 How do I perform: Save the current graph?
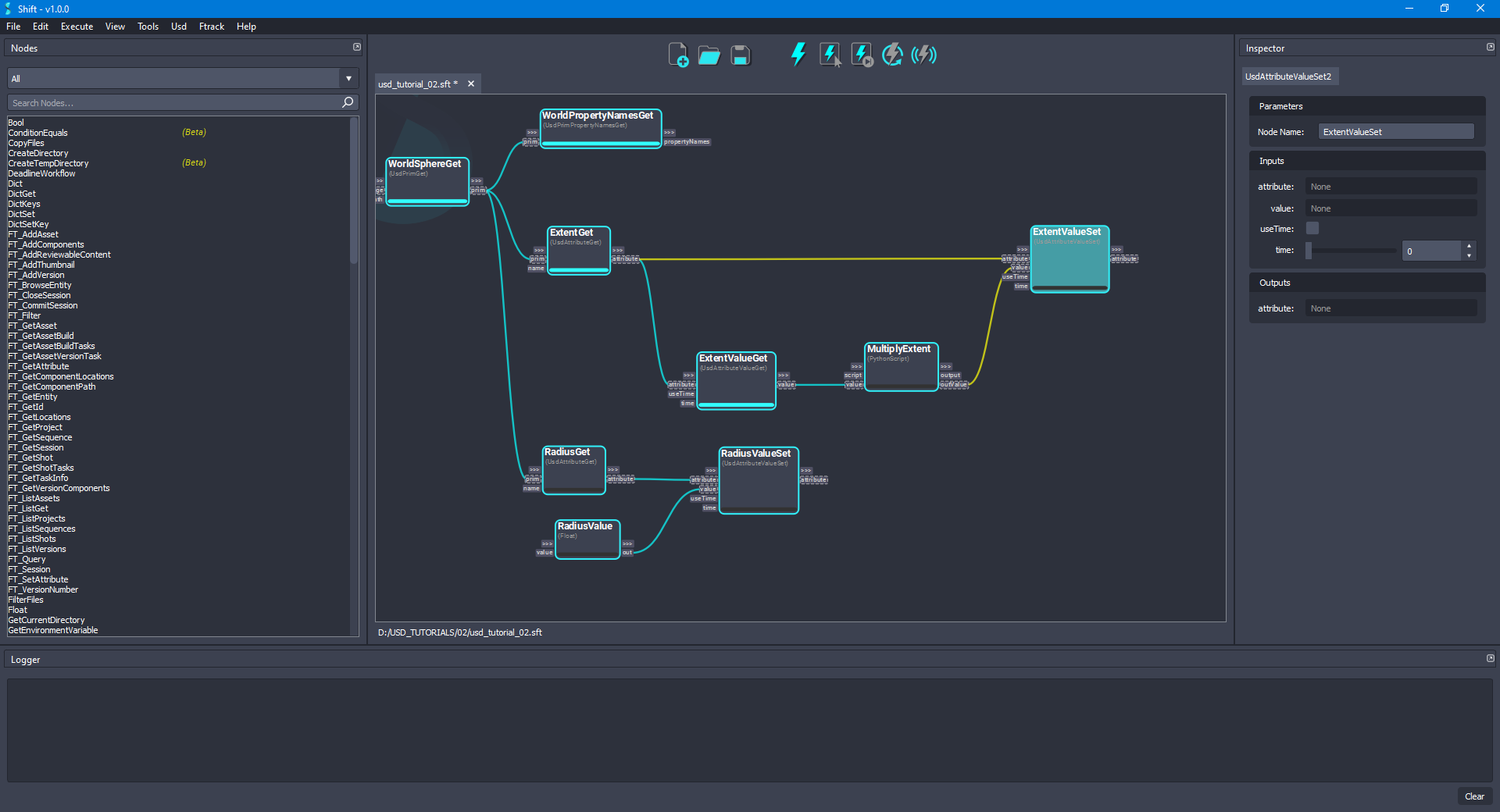coord(739,55)
